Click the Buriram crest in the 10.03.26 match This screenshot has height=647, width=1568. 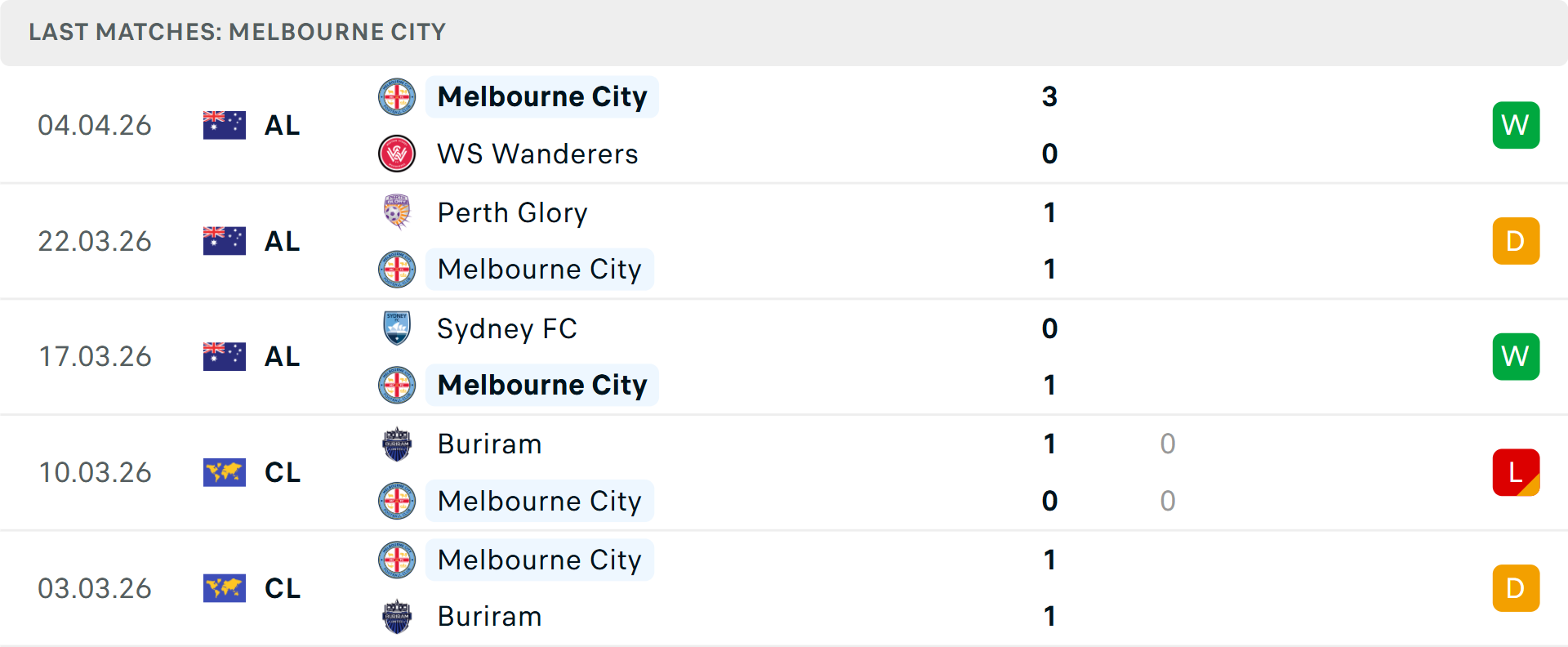point(397,444)
